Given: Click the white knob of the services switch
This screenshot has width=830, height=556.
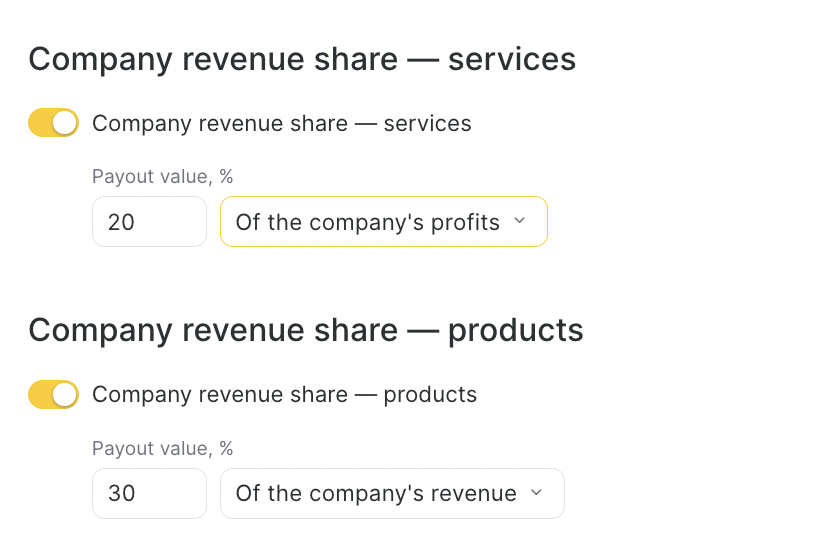Looking at the screenshot, I should [65, 123].
